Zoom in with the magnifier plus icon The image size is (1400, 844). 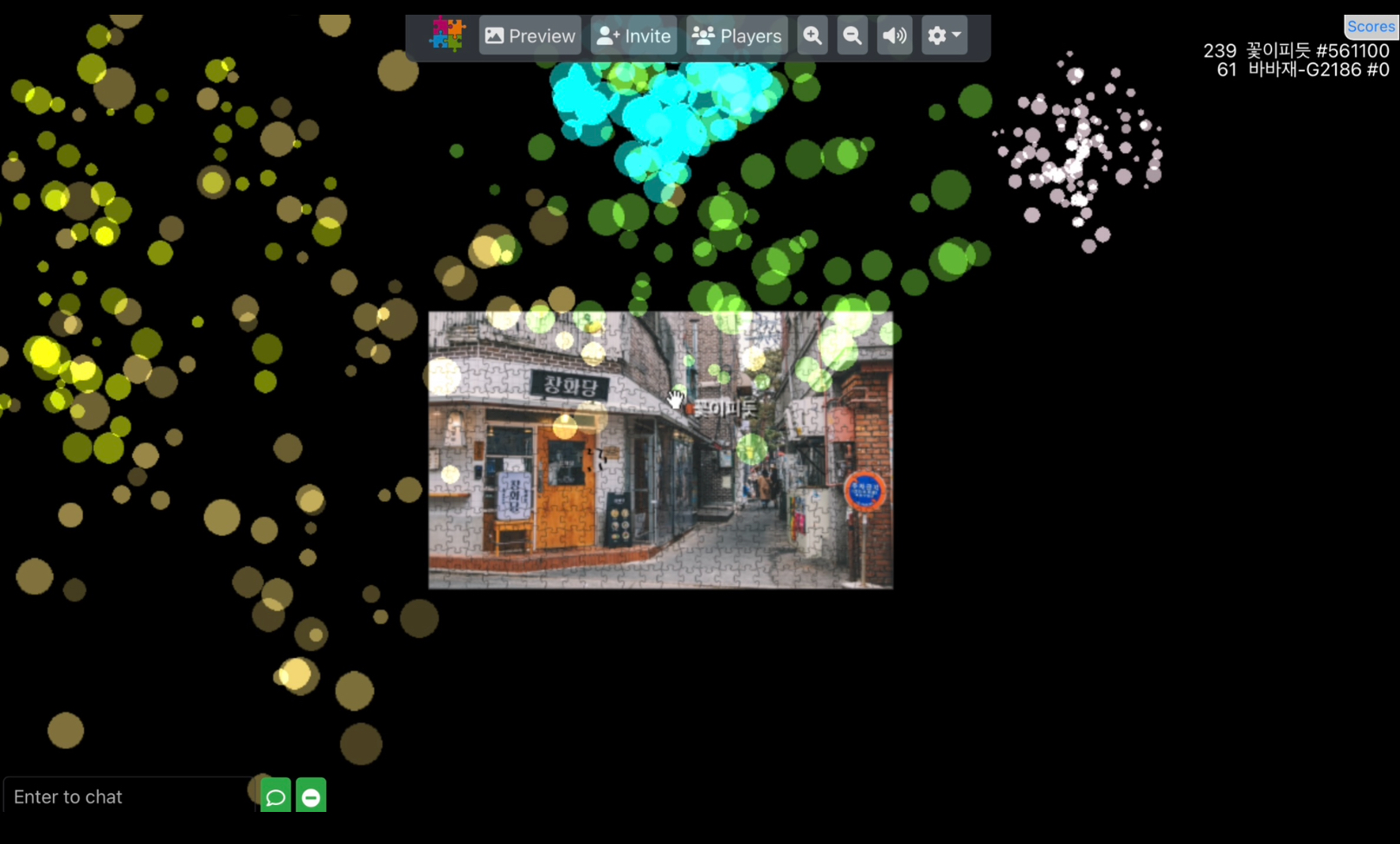click(812, 36)
